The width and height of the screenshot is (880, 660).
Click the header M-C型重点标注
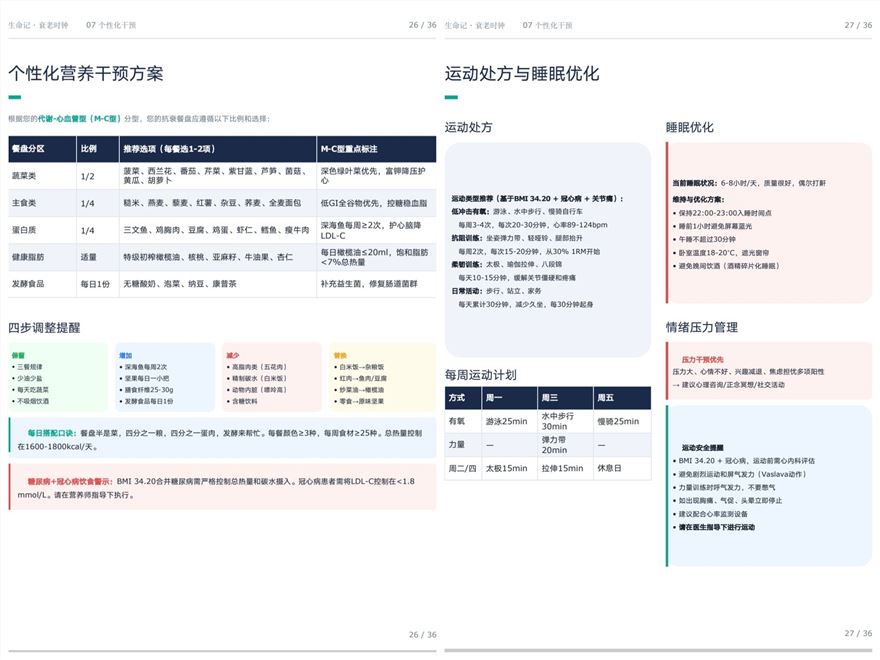[x=349, y=149]
